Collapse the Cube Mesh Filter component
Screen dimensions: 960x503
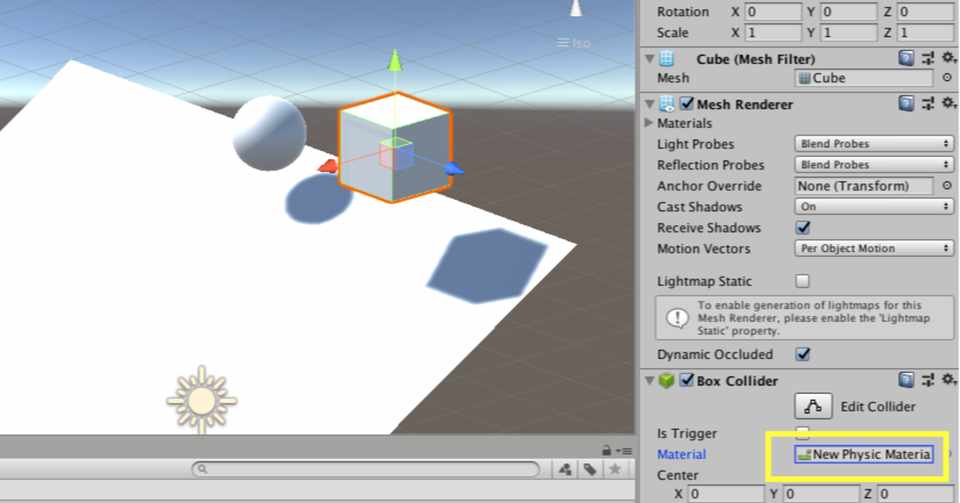[x=650, y=59]
